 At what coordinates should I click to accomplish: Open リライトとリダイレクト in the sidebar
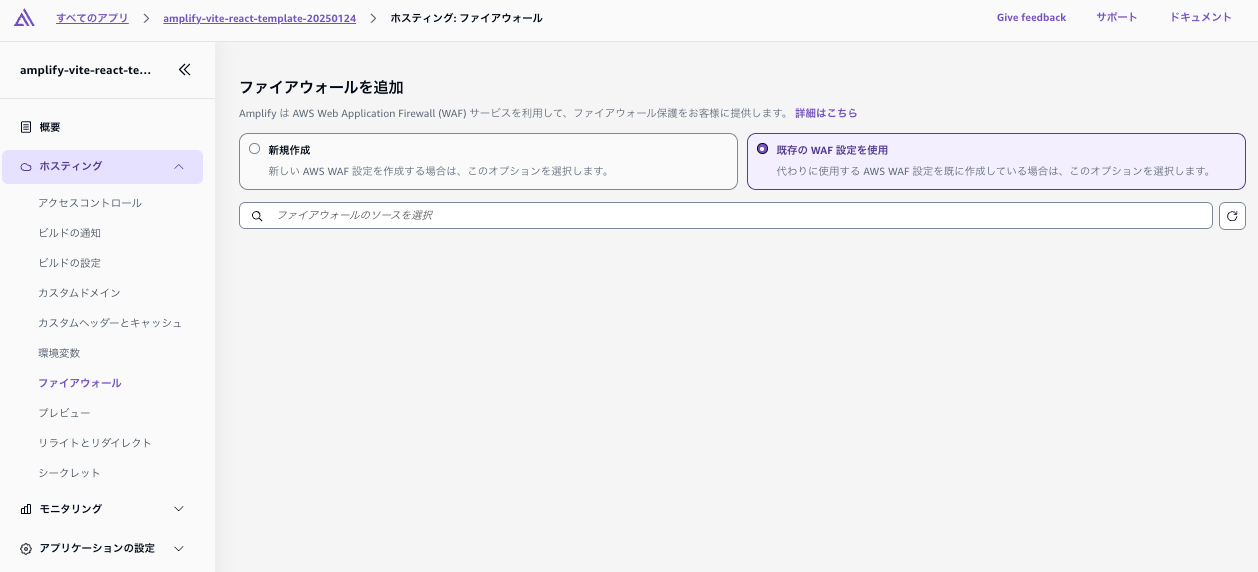pos(95,443)
